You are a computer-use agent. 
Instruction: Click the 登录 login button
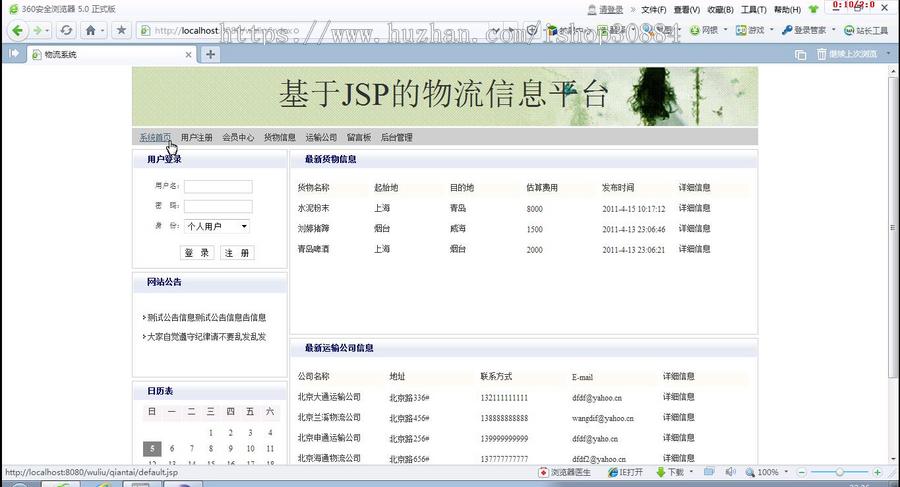click(x=197, y=253)
